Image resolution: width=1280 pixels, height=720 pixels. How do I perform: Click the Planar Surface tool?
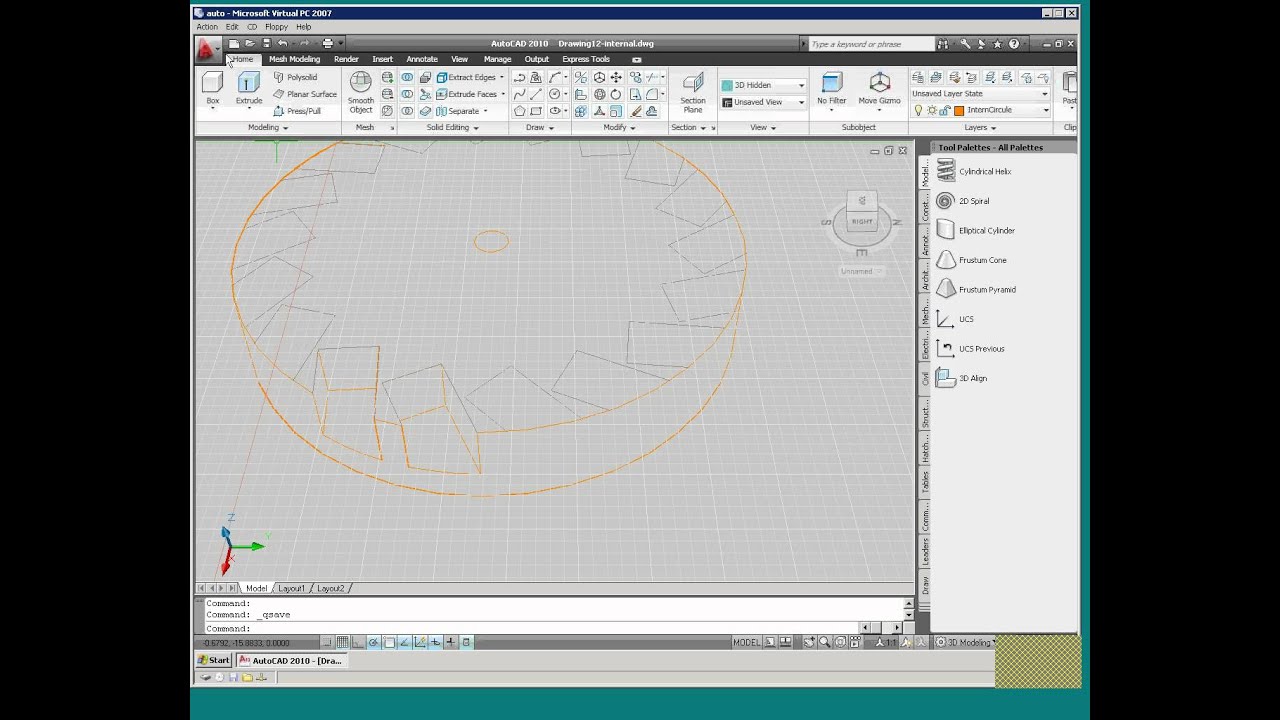305,94
